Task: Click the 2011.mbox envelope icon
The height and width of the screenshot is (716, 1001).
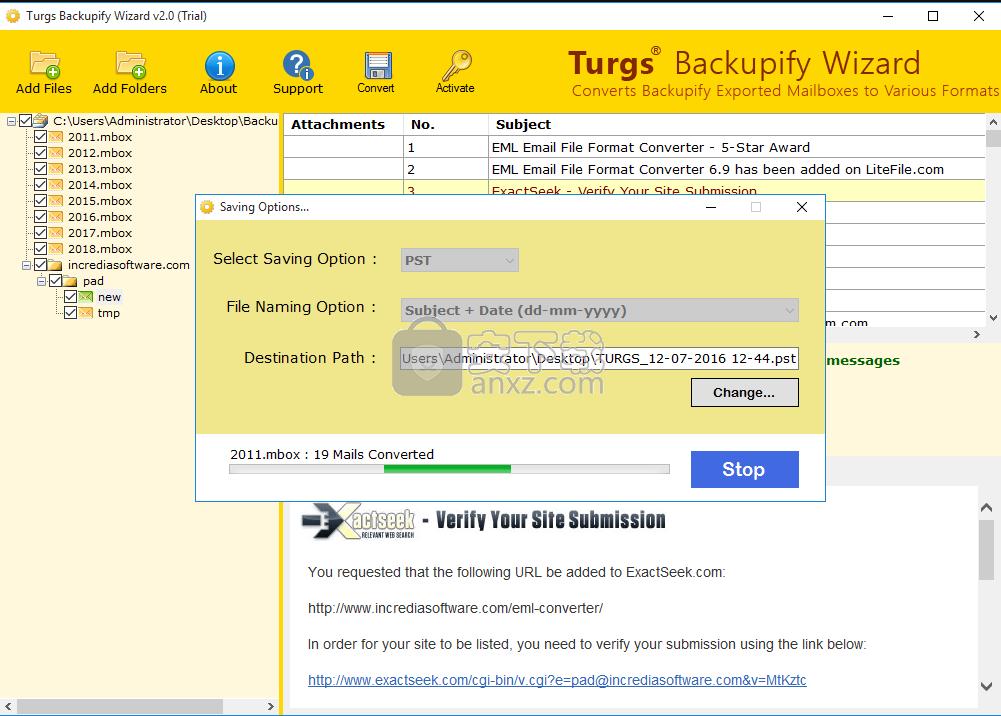Action: tap(56, 137)
